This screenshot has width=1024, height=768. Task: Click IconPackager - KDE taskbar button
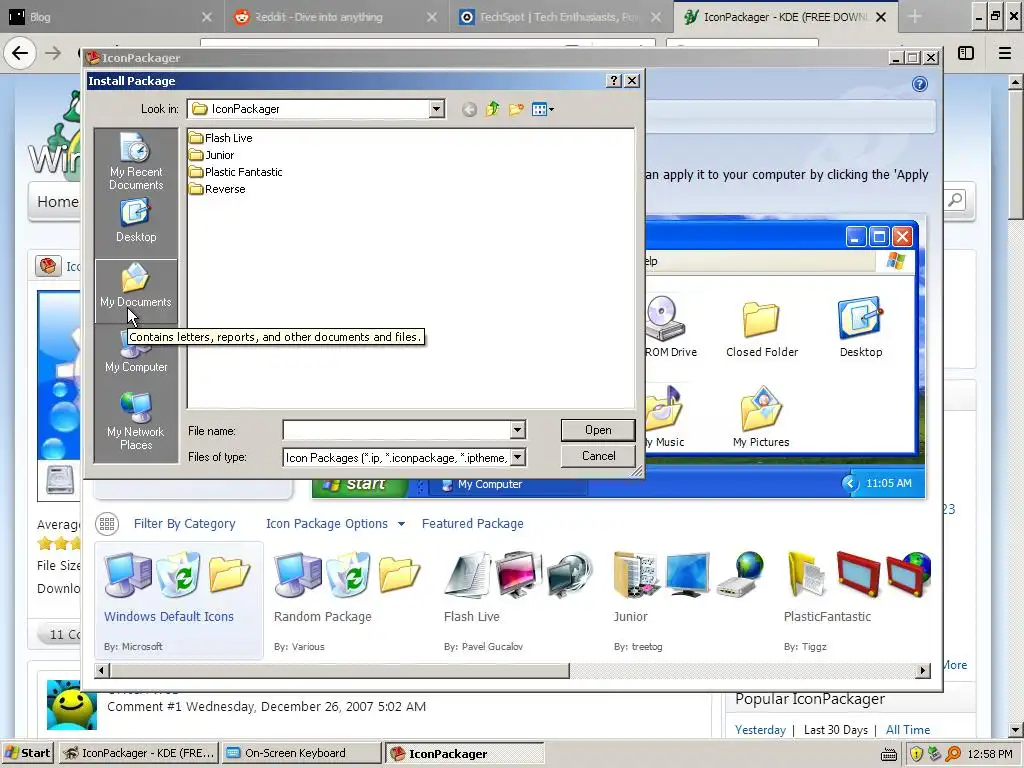pos(139,753)
